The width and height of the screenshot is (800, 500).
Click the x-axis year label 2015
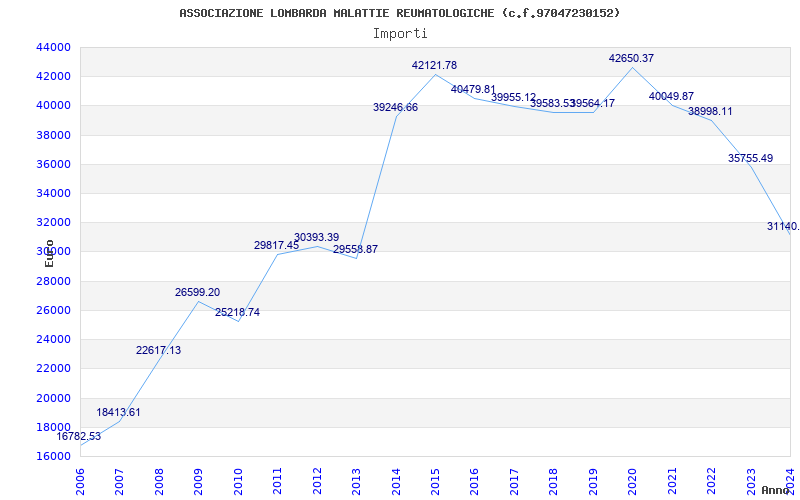[x=435, y=482]
